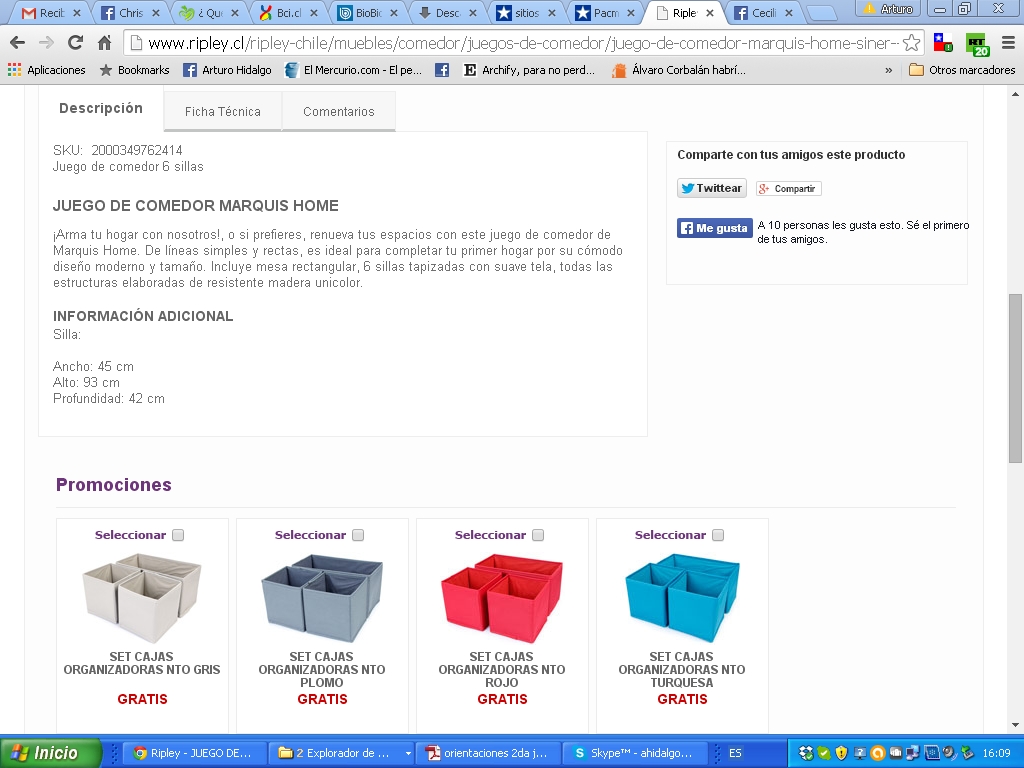Navigate back with the back arrow

click(x=18, y=43)
